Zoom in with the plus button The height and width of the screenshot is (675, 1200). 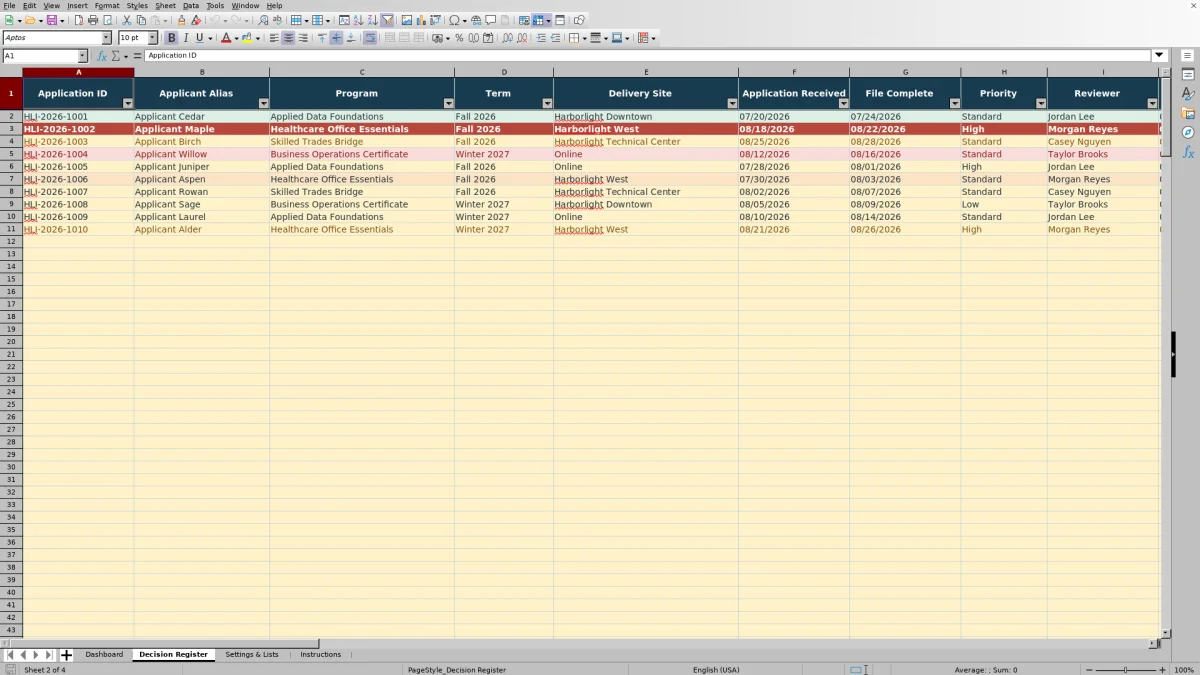click(x=1162, y=670)
